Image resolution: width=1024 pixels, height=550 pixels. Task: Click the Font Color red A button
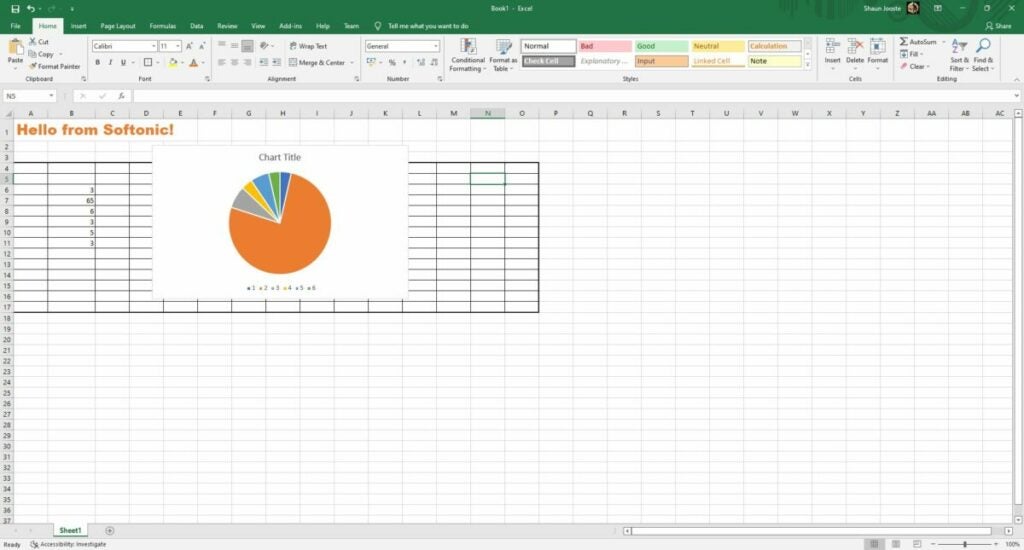coord(193,63)
